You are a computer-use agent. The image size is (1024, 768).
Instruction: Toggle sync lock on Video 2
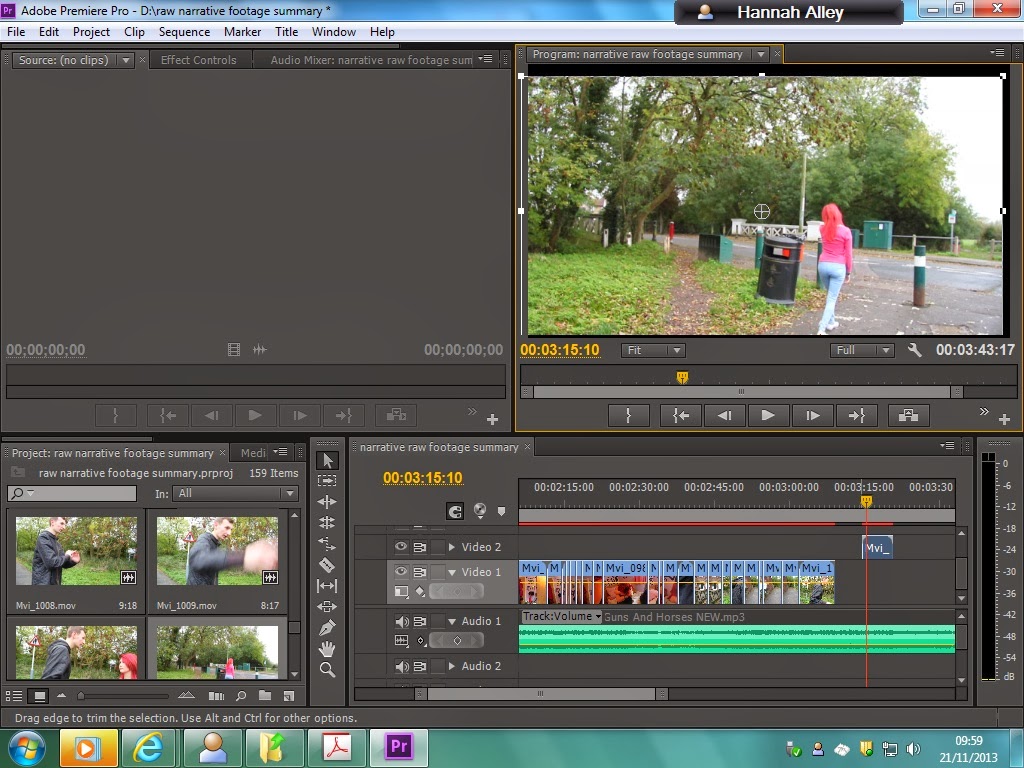click(x=420, y=547)
